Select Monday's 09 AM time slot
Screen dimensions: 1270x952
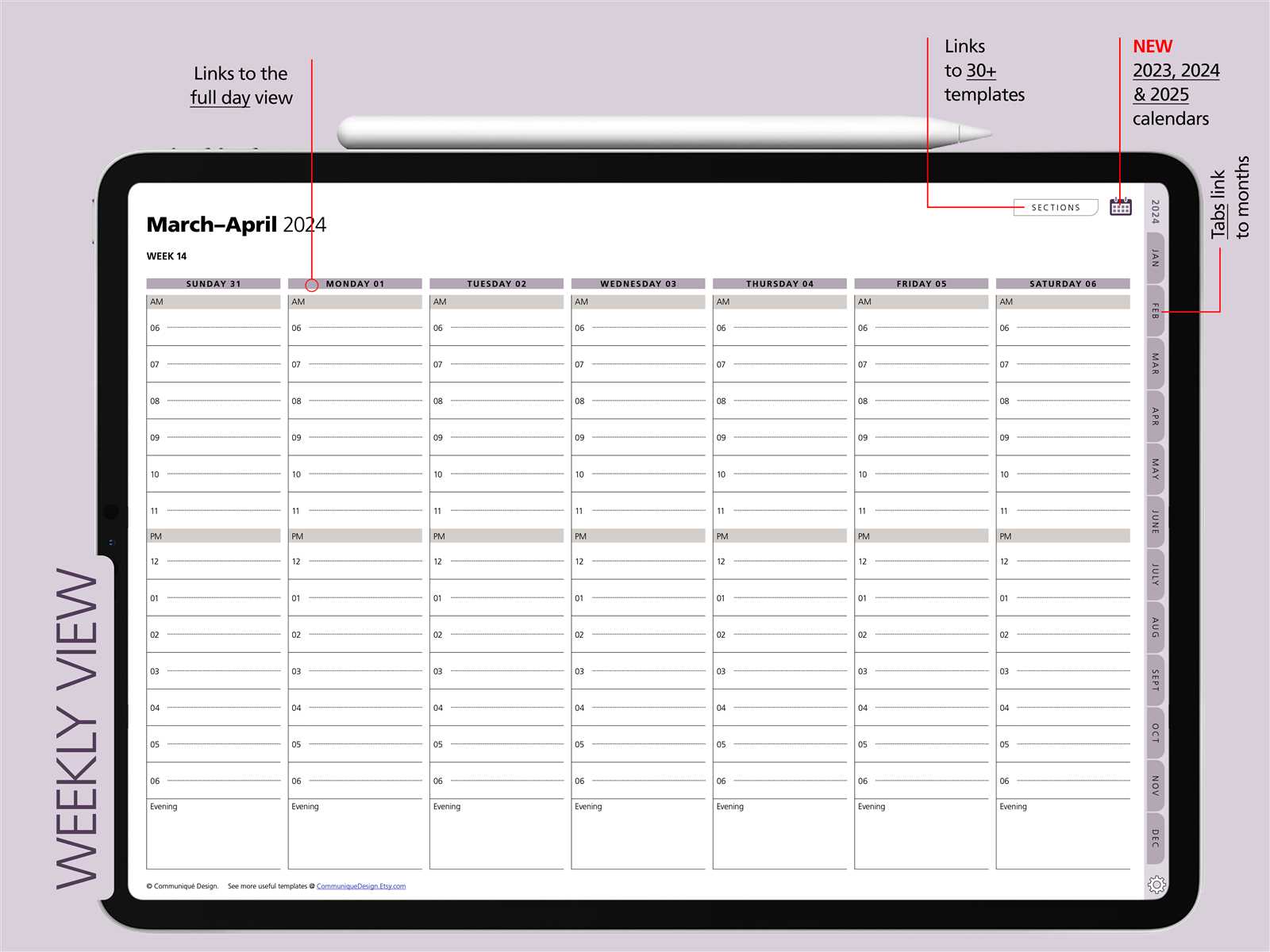[355, 438]
